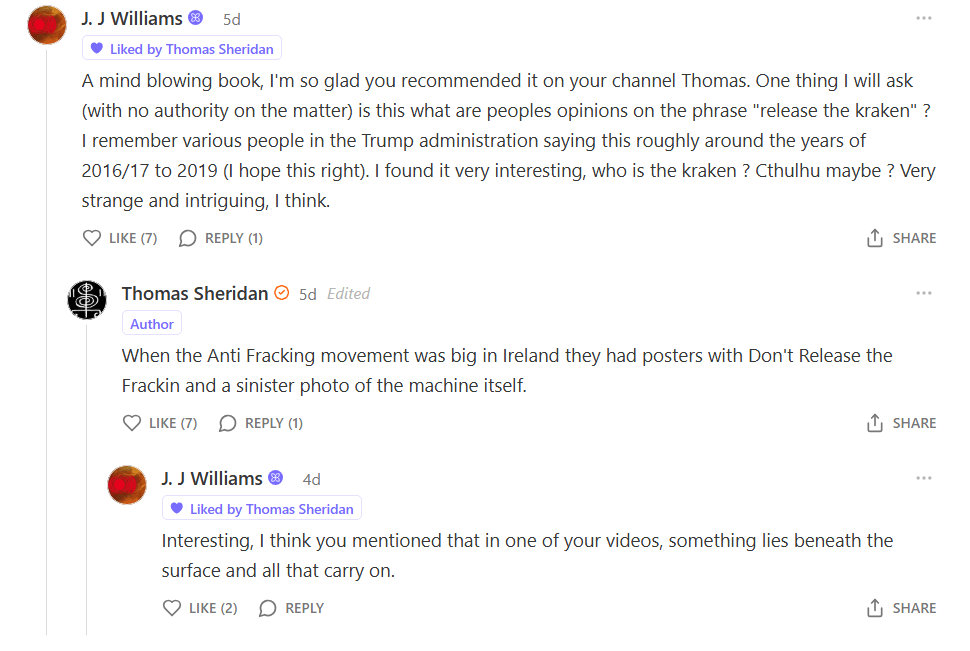Click the 5d timestamp on the top comment

(231, 19)
